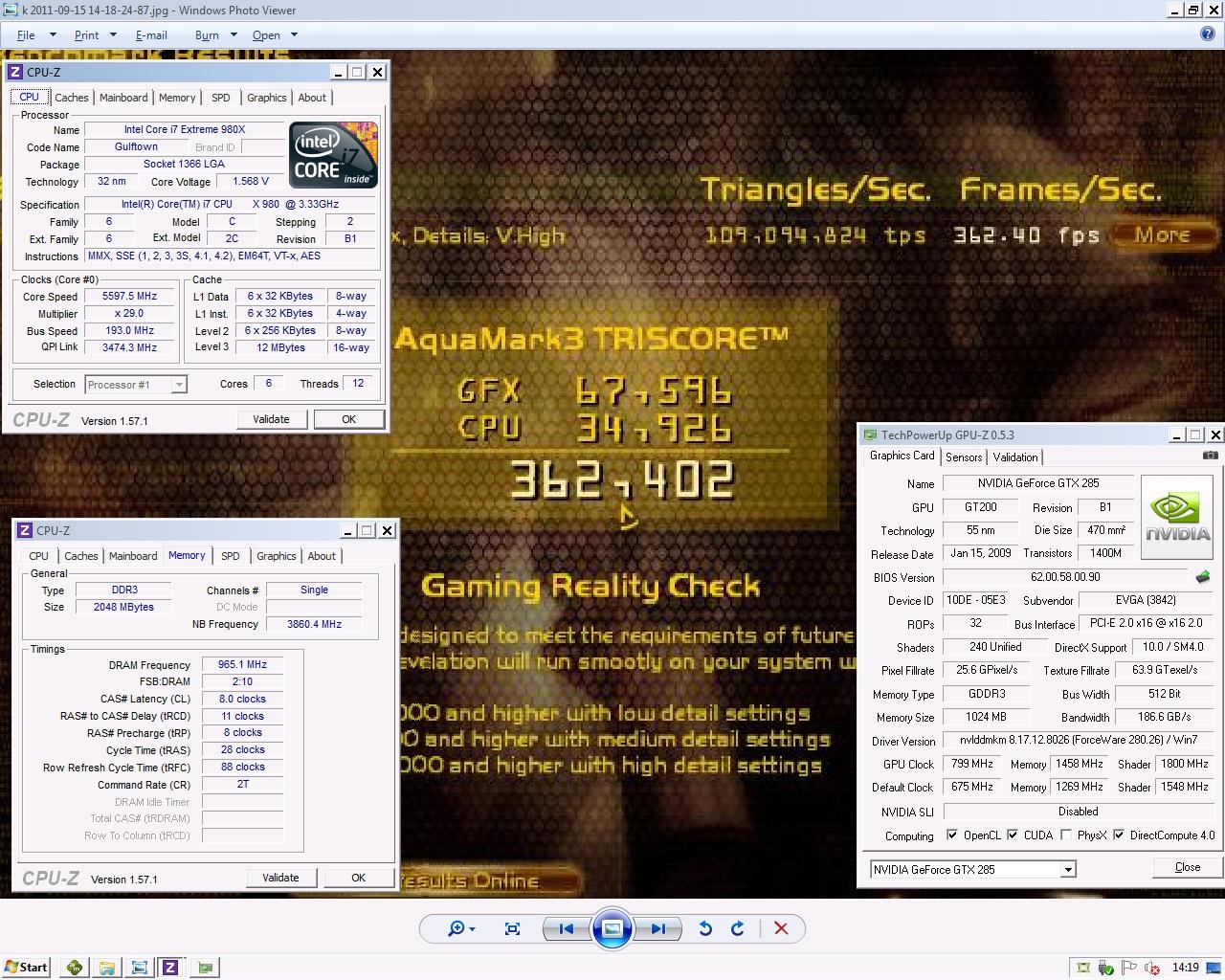1225x980 pixels.
Task: Open the File menu
Action: pyautogui.click(x=26, y=35)
